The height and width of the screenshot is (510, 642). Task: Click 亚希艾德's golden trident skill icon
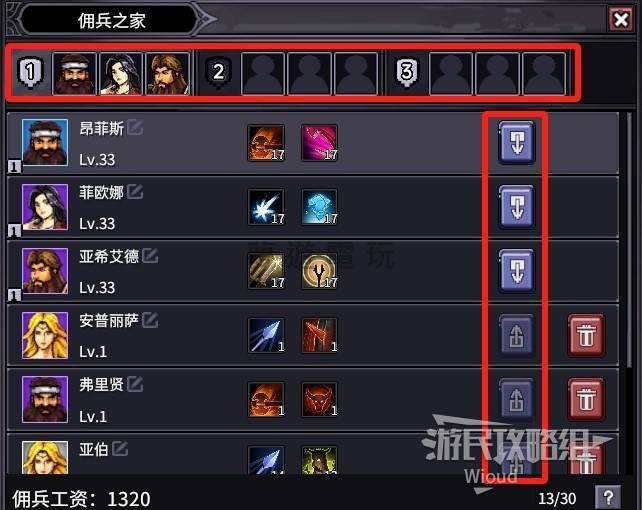pos(319,271)
